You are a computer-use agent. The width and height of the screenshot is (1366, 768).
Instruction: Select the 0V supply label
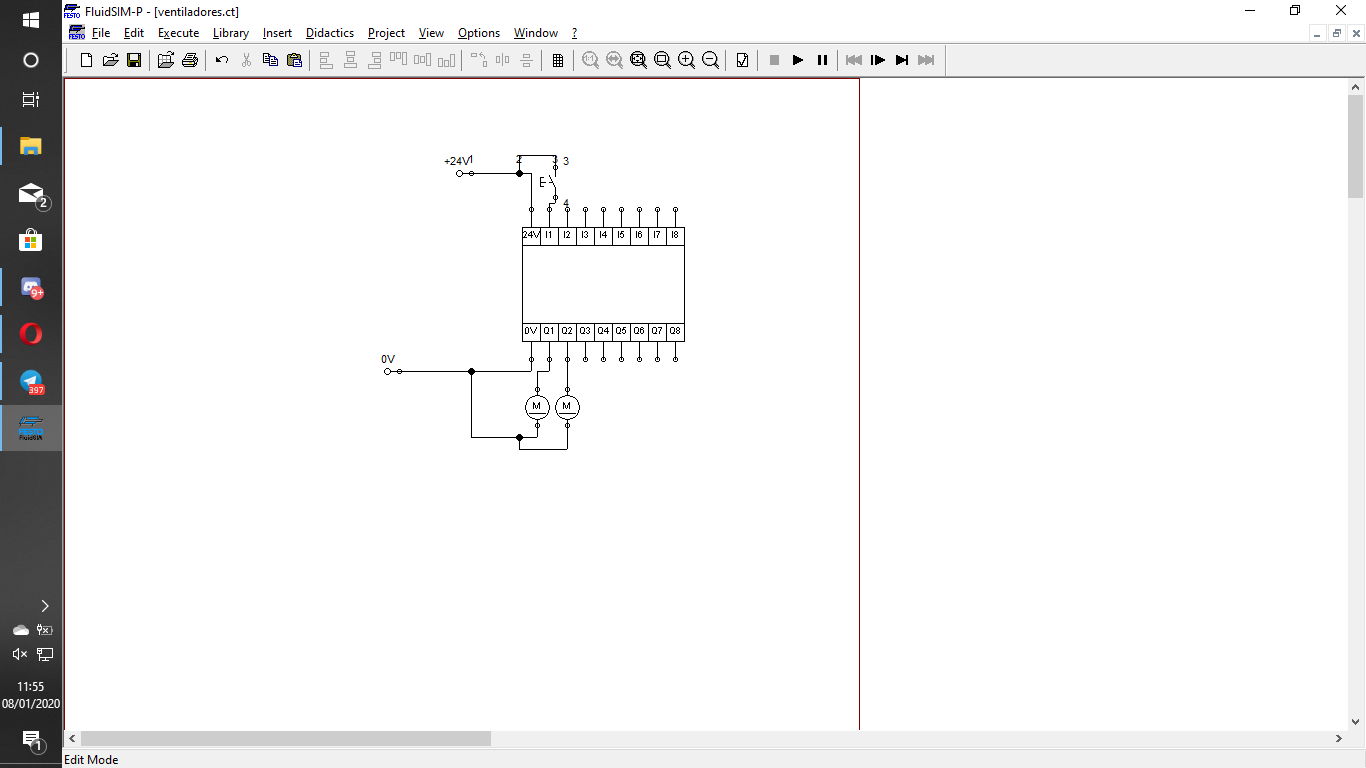(x=388, y=359)
